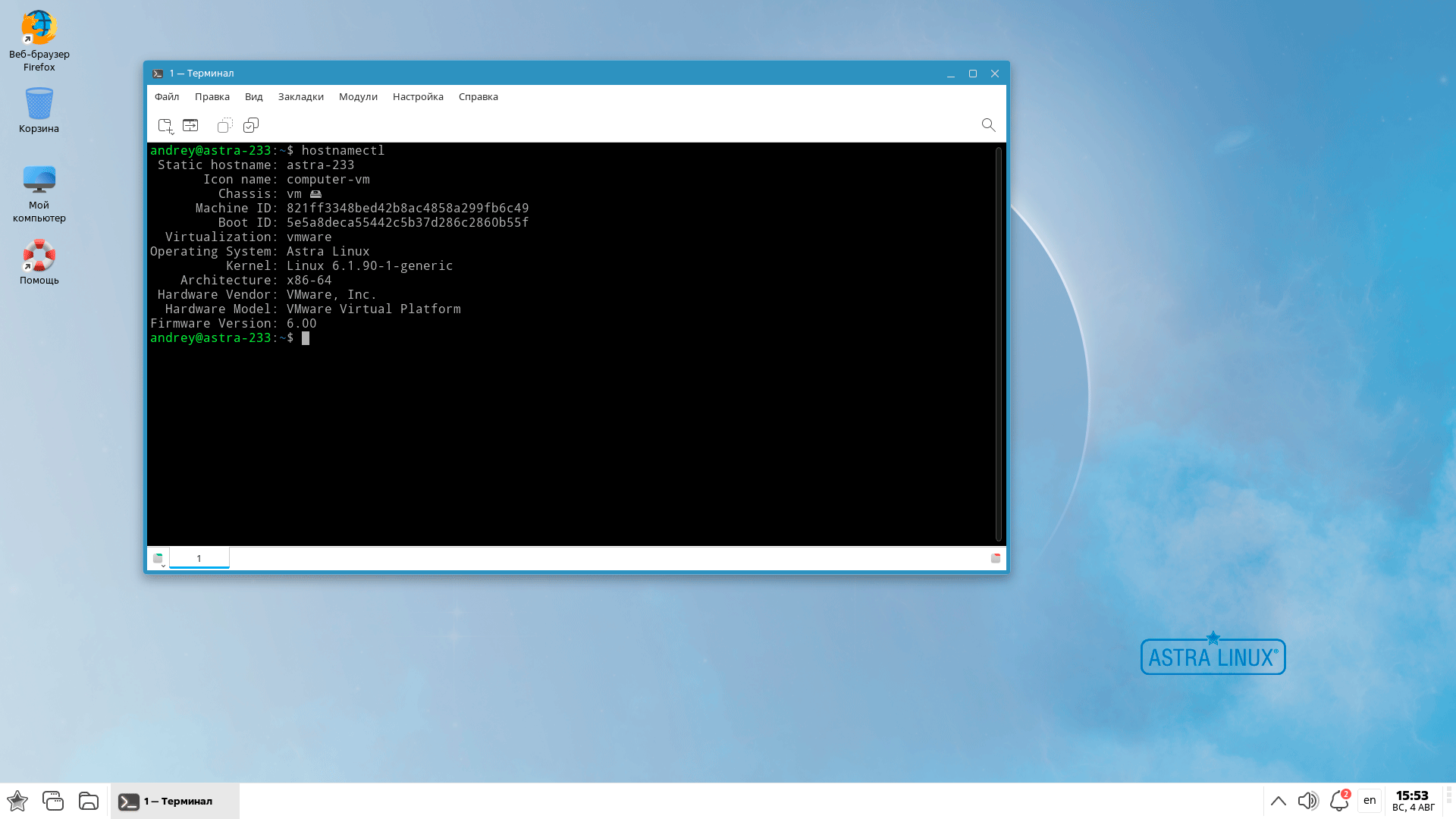Viewport: 1456px width, 819px height.
Task: Click the language indicator 'en' in taskbar
Action: pos(1369,800)
